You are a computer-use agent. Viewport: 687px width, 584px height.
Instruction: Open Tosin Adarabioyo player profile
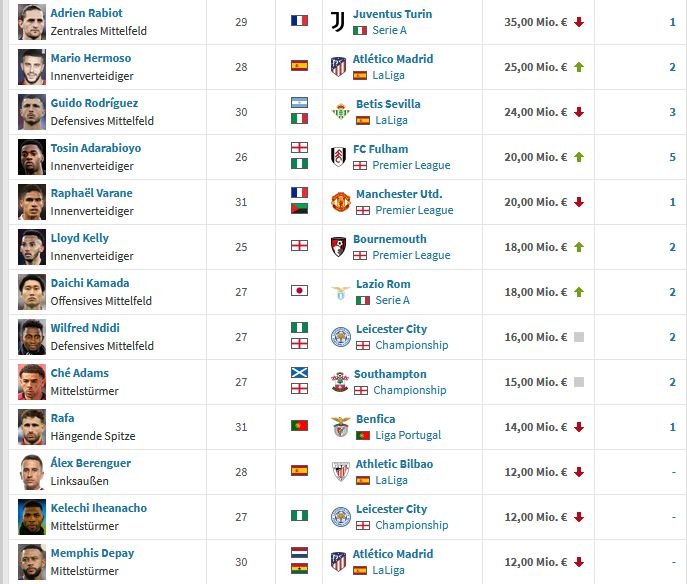click(96, 148)
